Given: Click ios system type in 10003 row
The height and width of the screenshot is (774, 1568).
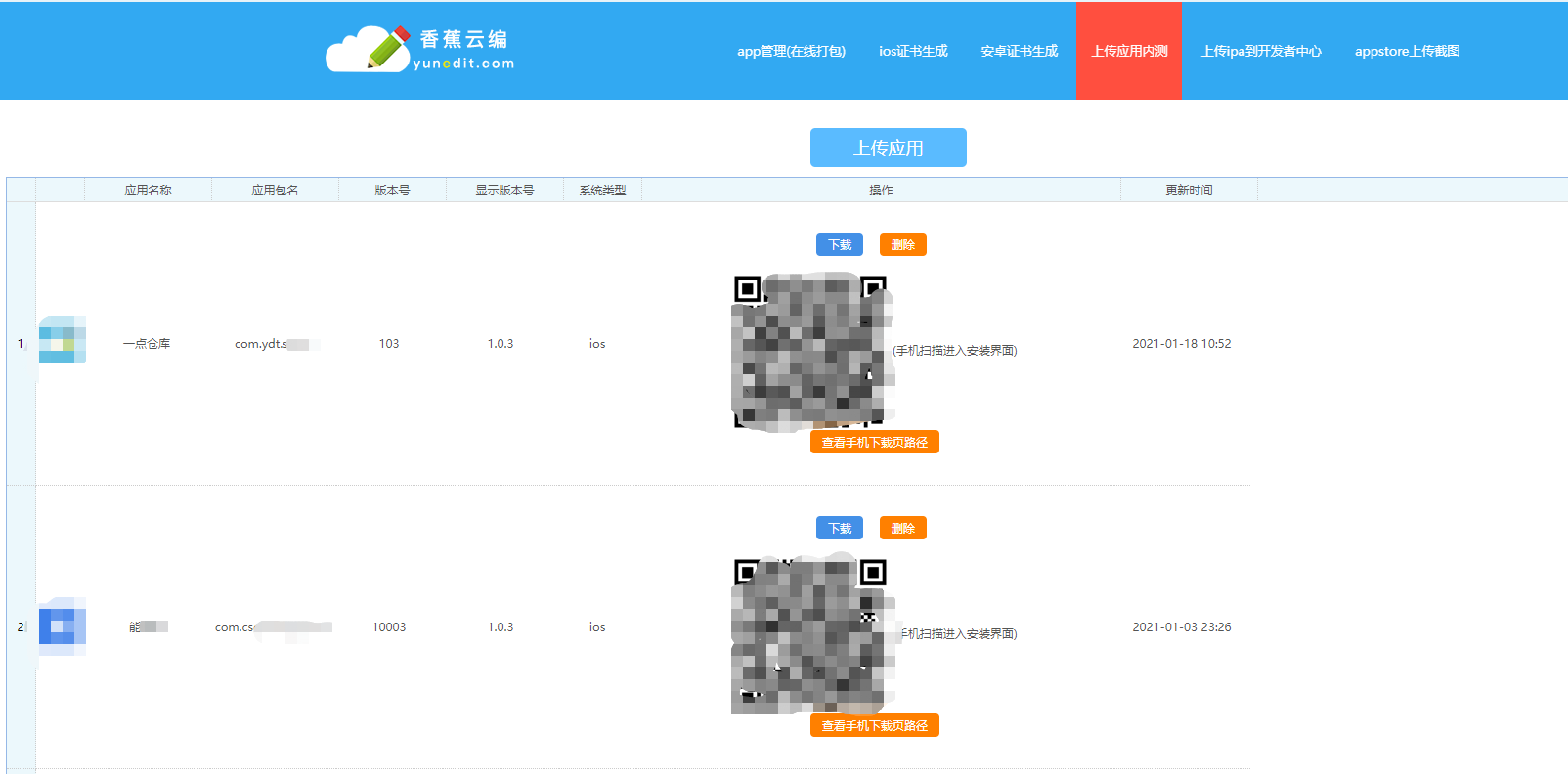Looking at the screenshot, I should 597,627.
